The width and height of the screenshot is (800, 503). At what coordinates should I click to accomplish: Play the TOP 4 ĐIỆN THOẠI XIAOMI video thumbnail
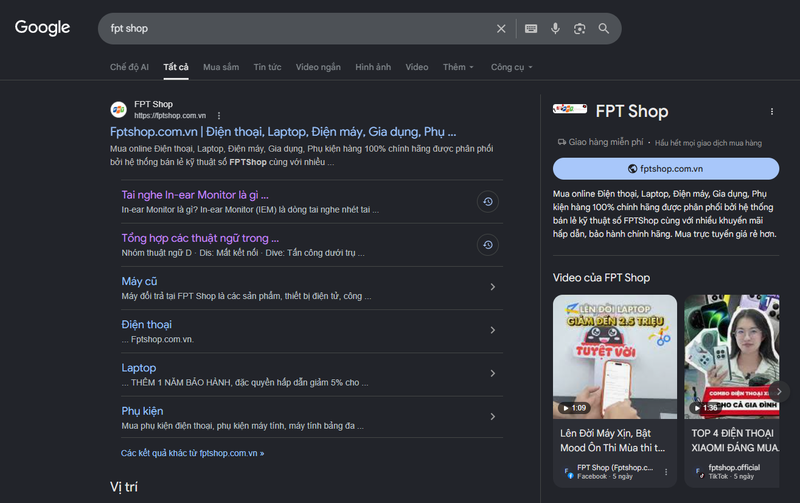point(732,357)
